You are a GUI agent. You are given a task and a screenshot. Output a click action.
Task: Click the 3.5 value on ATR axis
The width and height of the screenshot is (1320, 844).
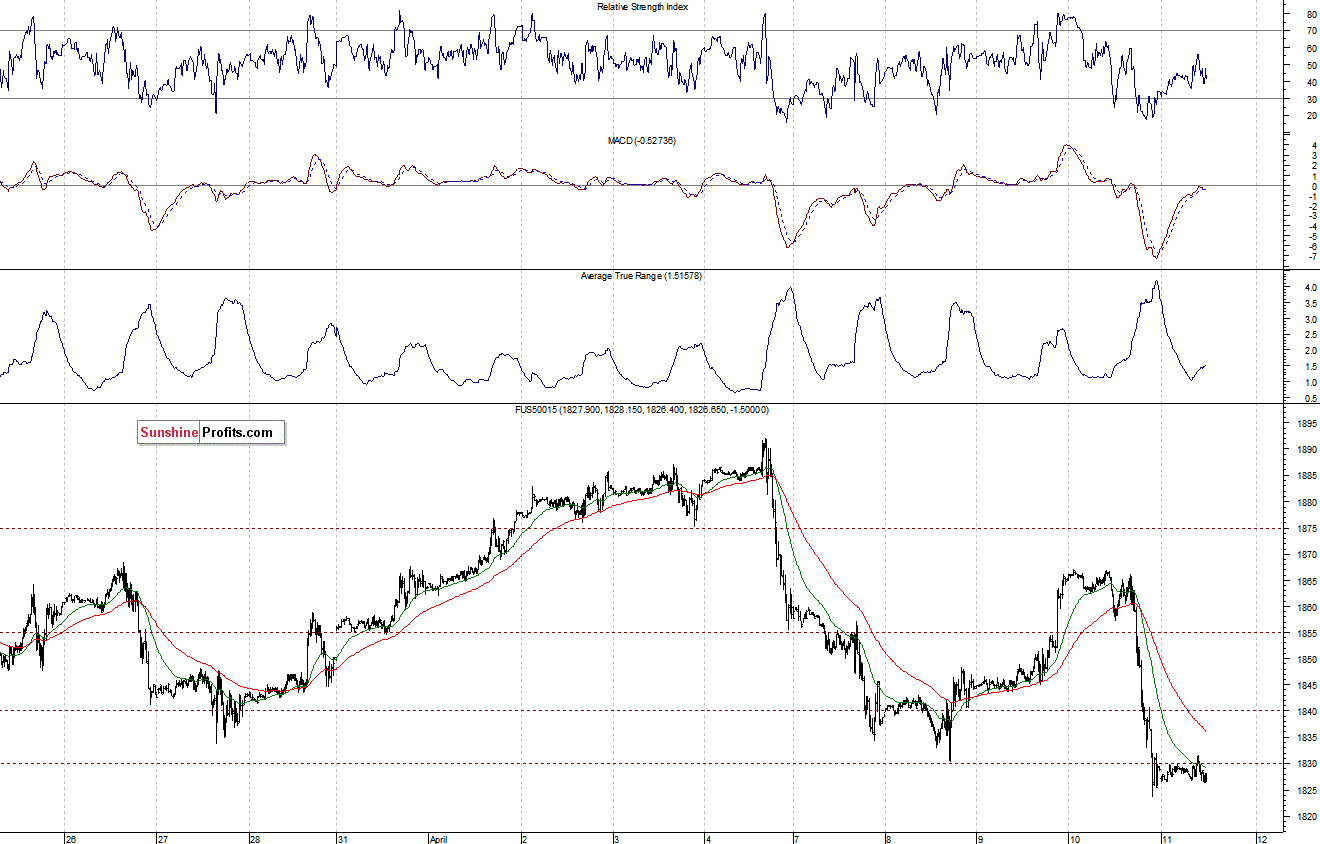point(1309,304)
